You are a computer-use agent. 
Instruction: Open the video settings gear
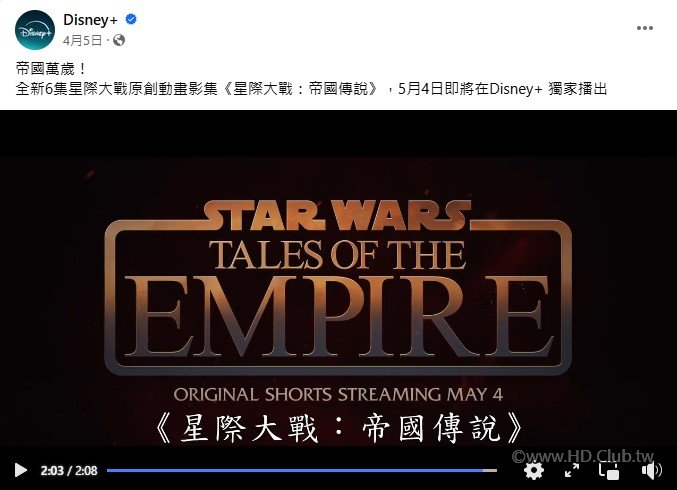pos(534,470)
